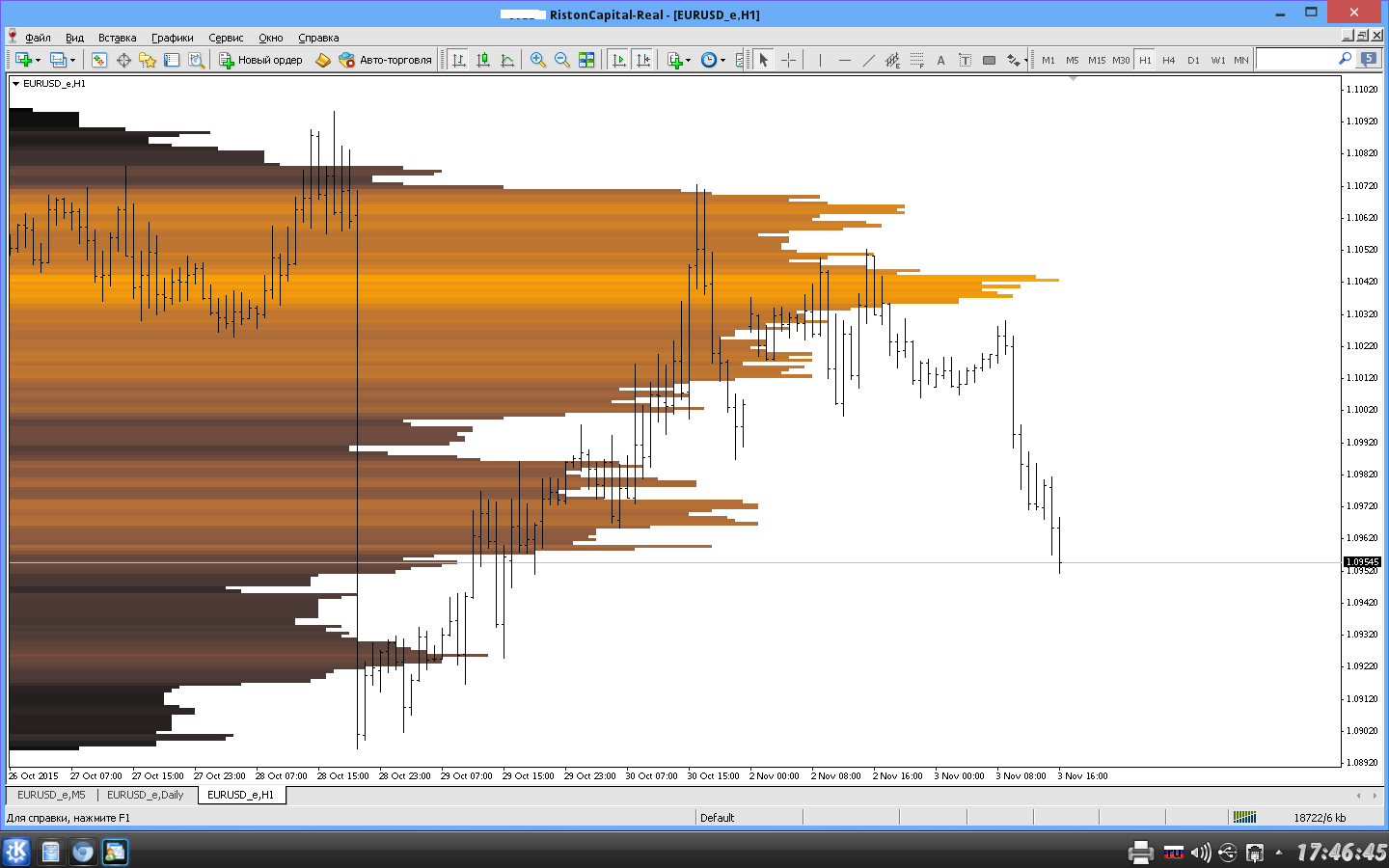Tile chart windows icon

(586, 60)
